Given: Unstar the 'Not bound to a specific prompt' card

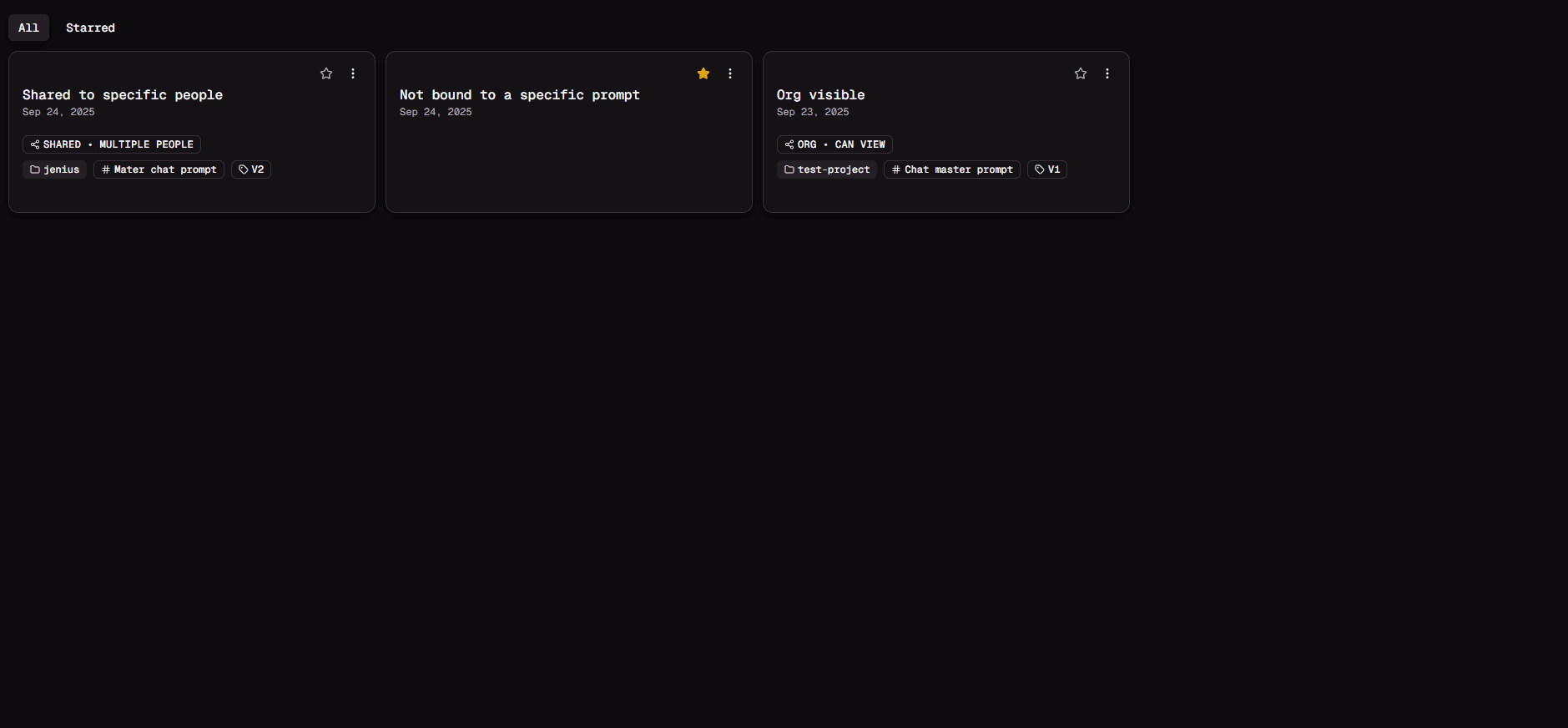Looking at the screenshot, I should (703, 73).
